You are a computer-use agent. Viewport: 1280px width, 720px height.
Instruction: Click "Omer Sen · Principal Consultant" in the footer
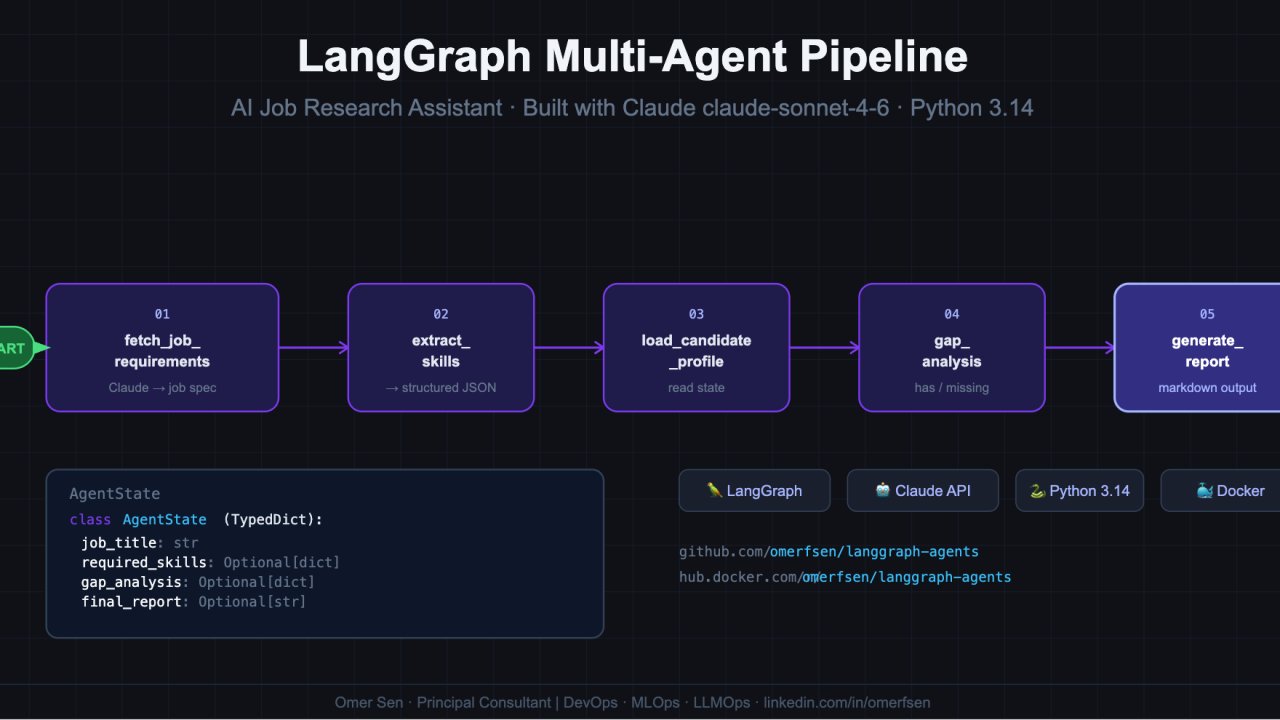point(442,703)
